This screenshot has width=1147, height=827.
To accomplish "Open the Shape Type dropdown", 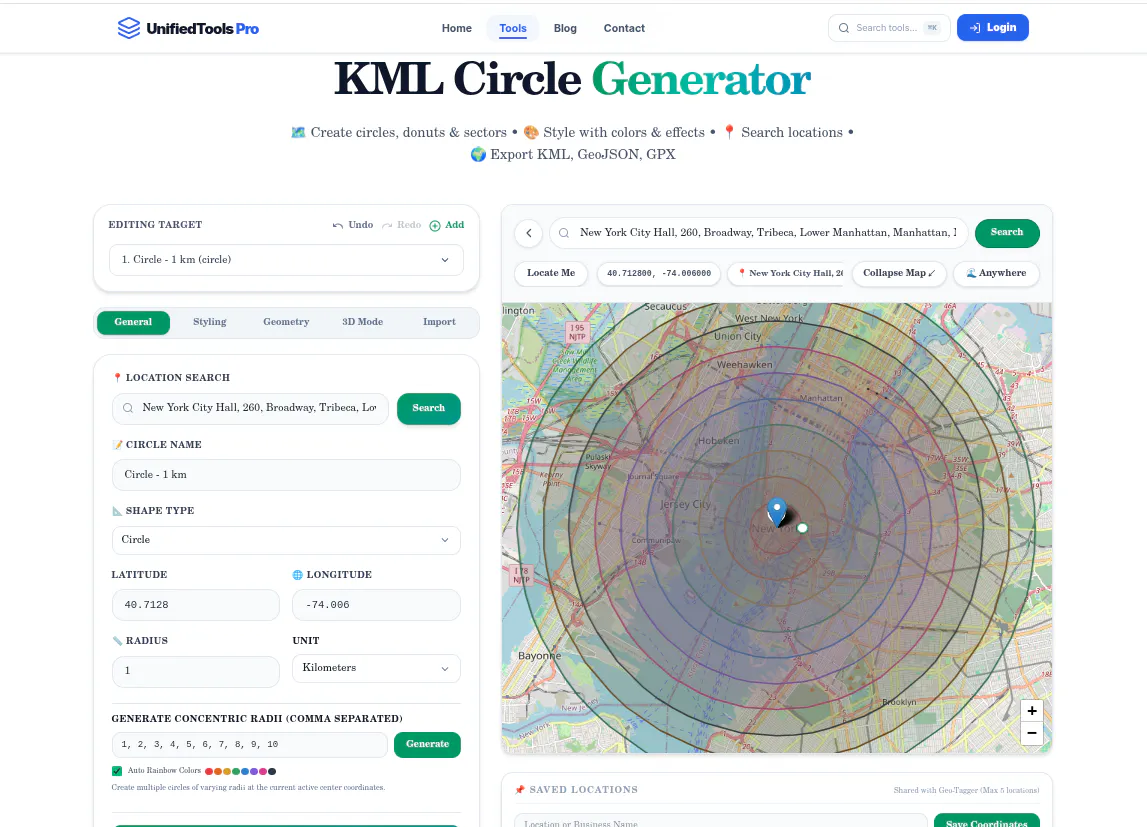I will coord(286,540).
